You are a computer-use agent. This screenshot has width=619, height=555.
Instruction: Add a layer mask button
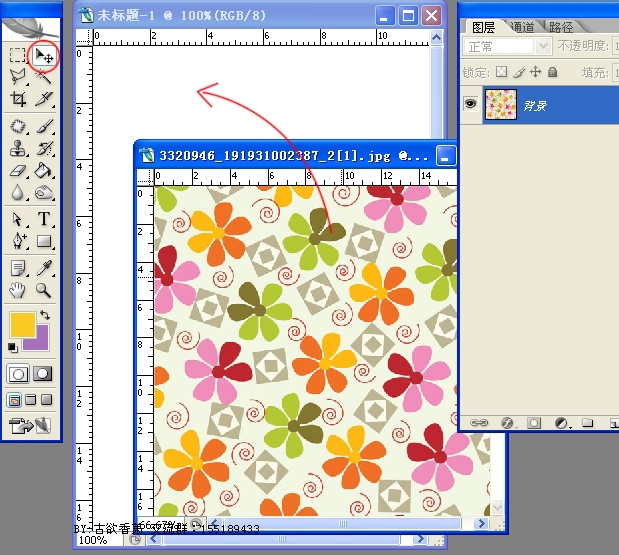(534, 423)
